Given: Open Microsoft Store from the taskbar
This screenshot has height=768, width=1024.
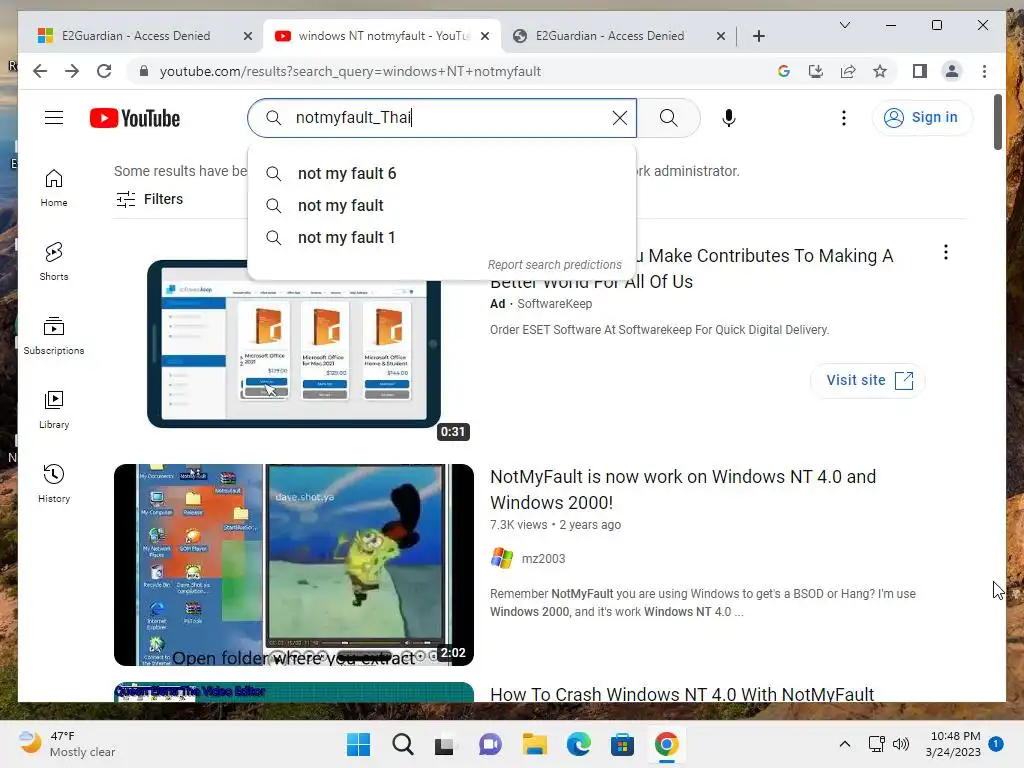Looking at the screenshot, I should click(622, 744).
